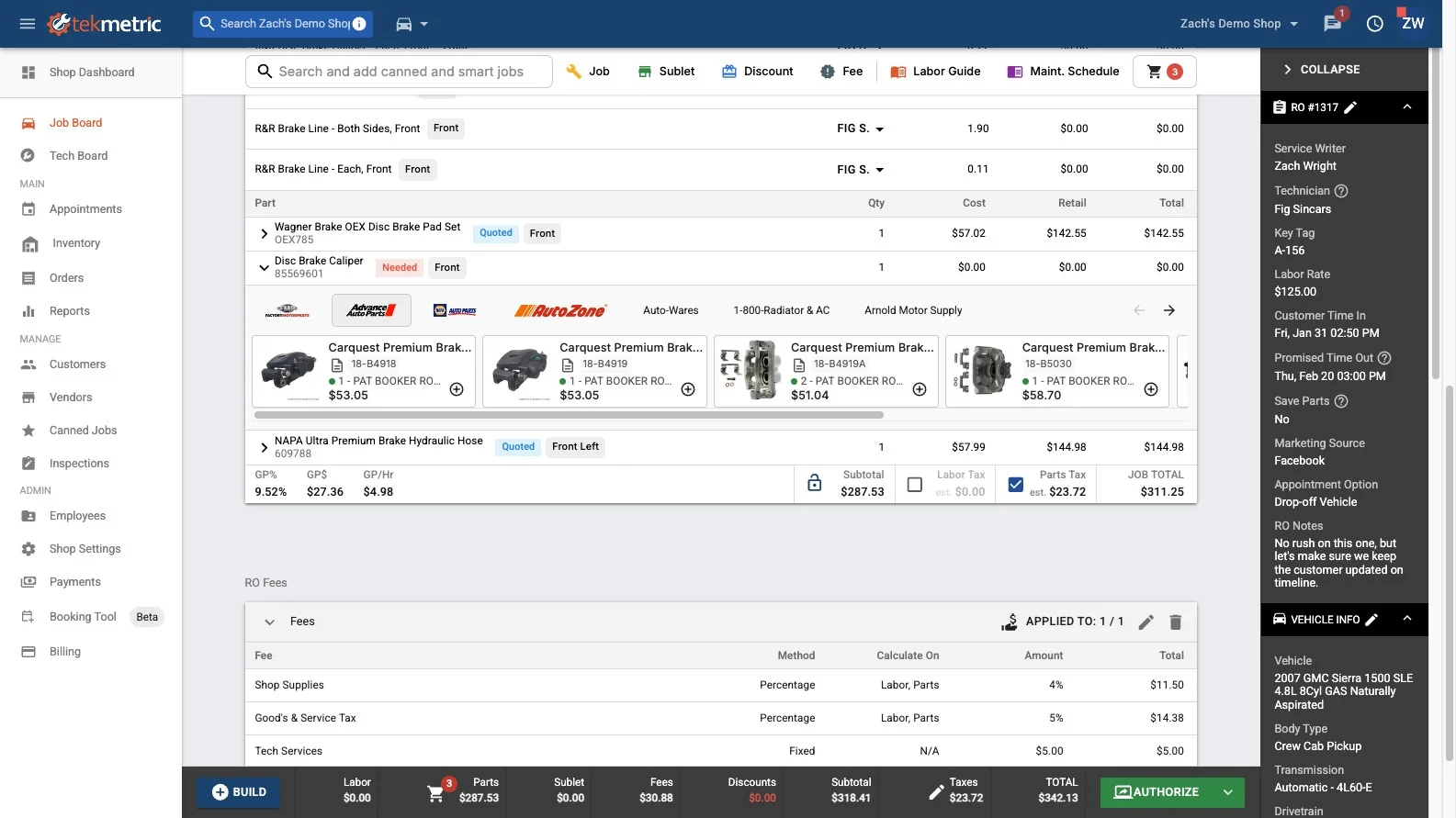Open vehicle icon dropdown arrow

click(424, 24)
